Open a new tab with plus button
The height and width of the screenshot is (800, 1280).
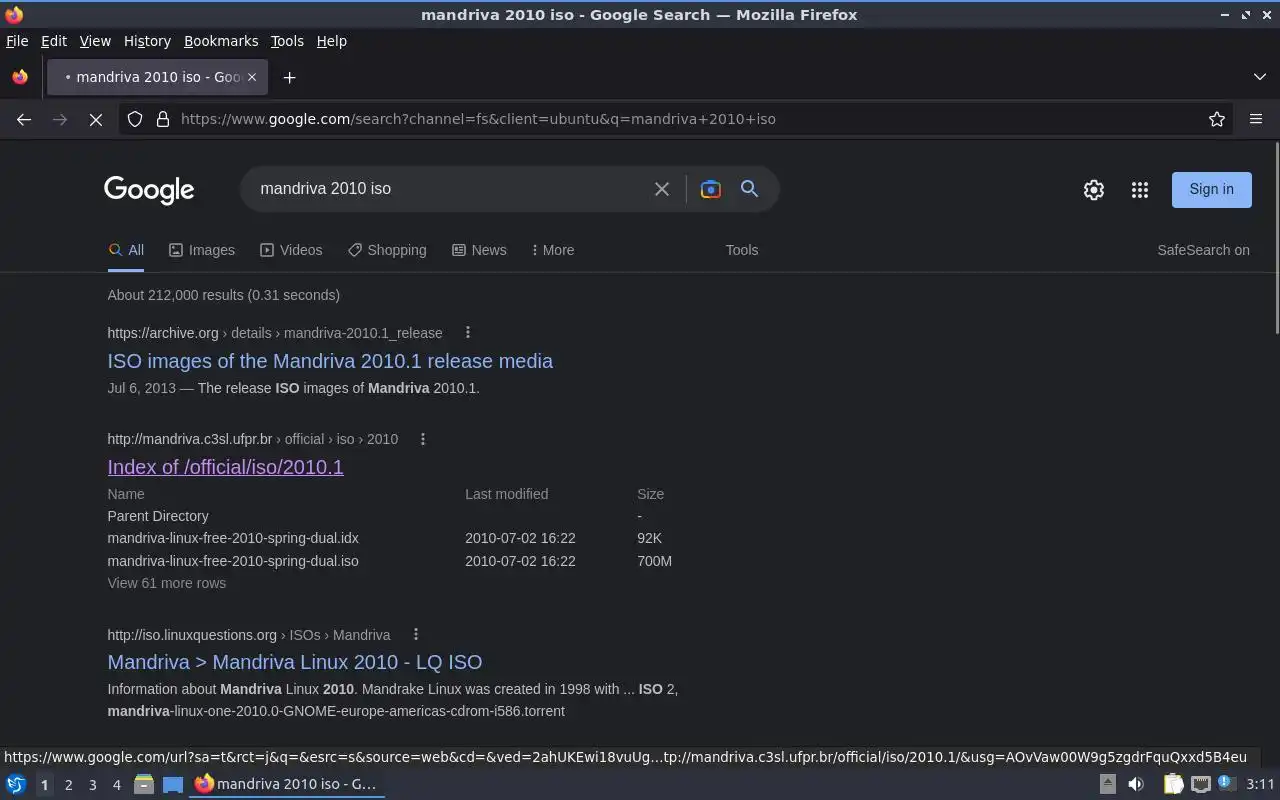coord(289,77)
